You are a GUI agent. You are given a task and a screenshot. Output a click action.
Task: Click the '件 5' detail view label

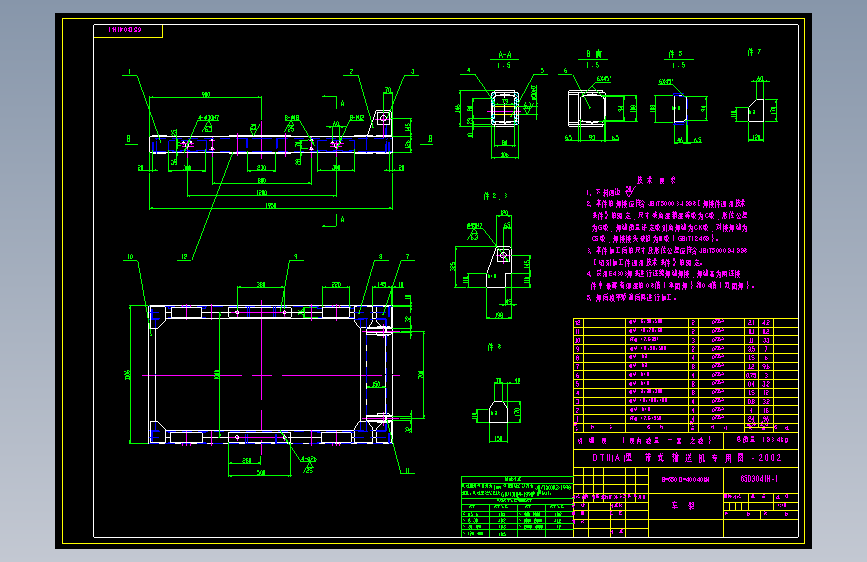675,54
